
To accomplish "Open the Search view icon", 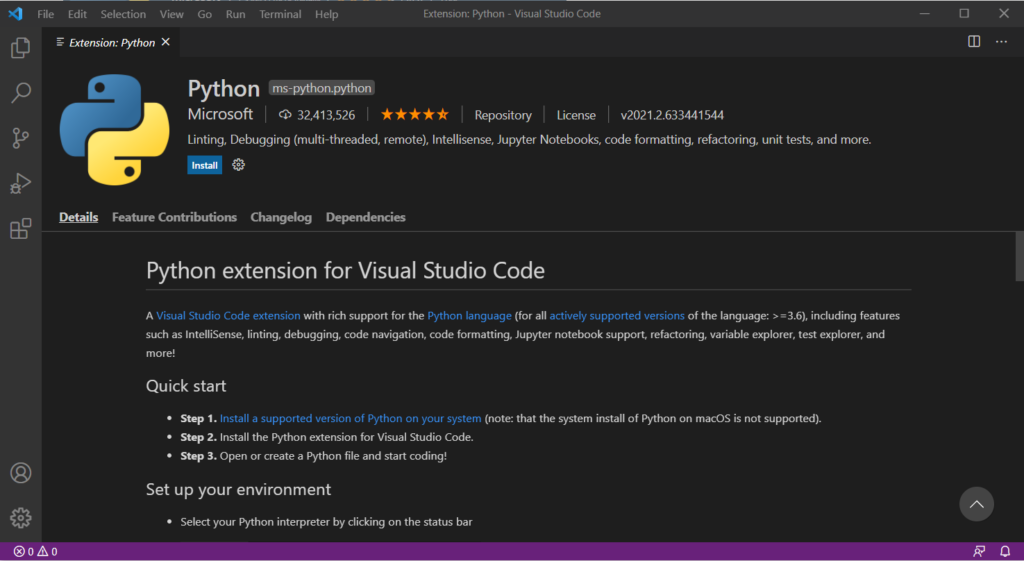I will click(20, 93).
